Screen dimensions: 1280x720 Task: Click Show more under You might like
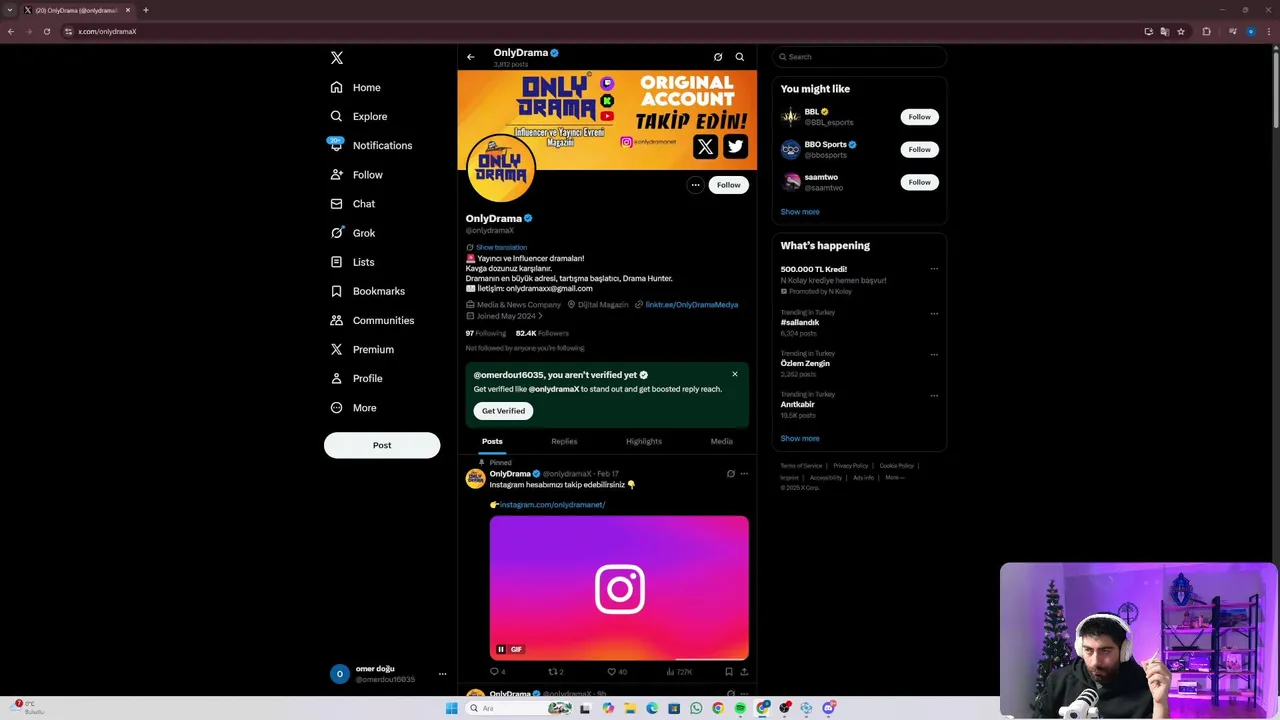[800, 212]
